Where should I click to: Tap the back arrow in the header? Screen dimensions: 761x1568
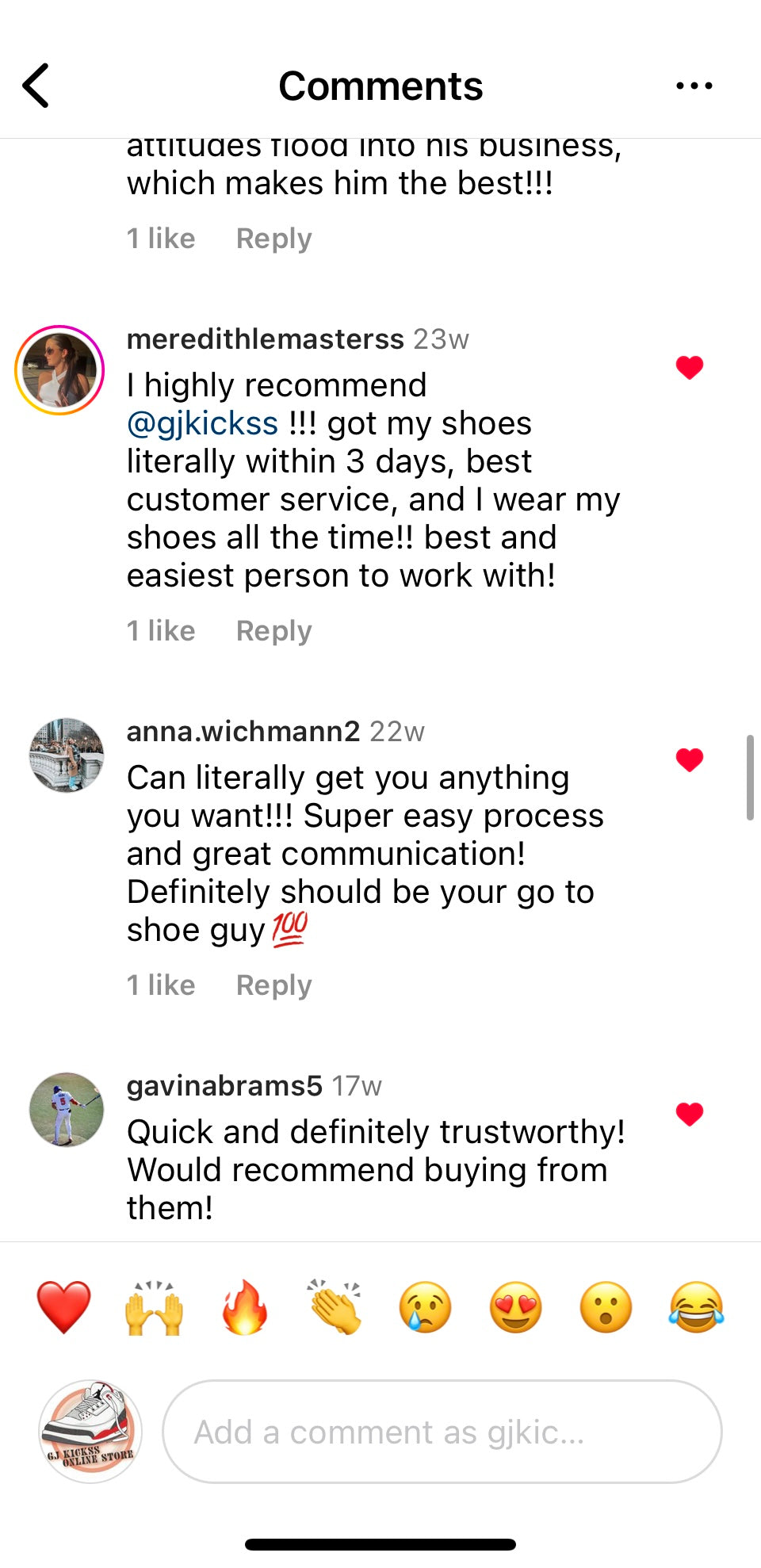36,86
